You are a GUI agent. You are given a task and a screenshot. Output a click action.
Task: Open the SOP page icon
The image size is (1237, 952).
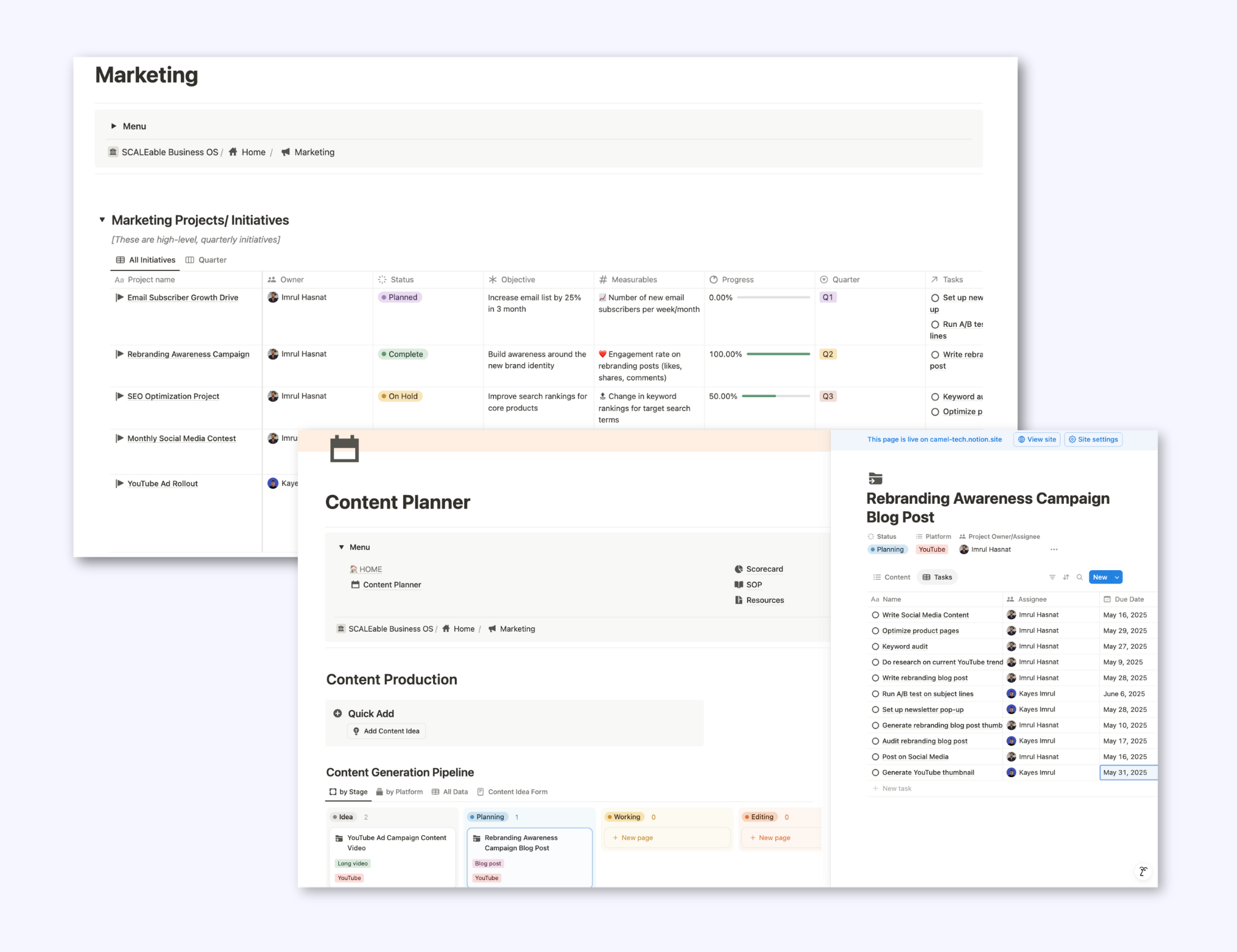(x=738, y=585)
